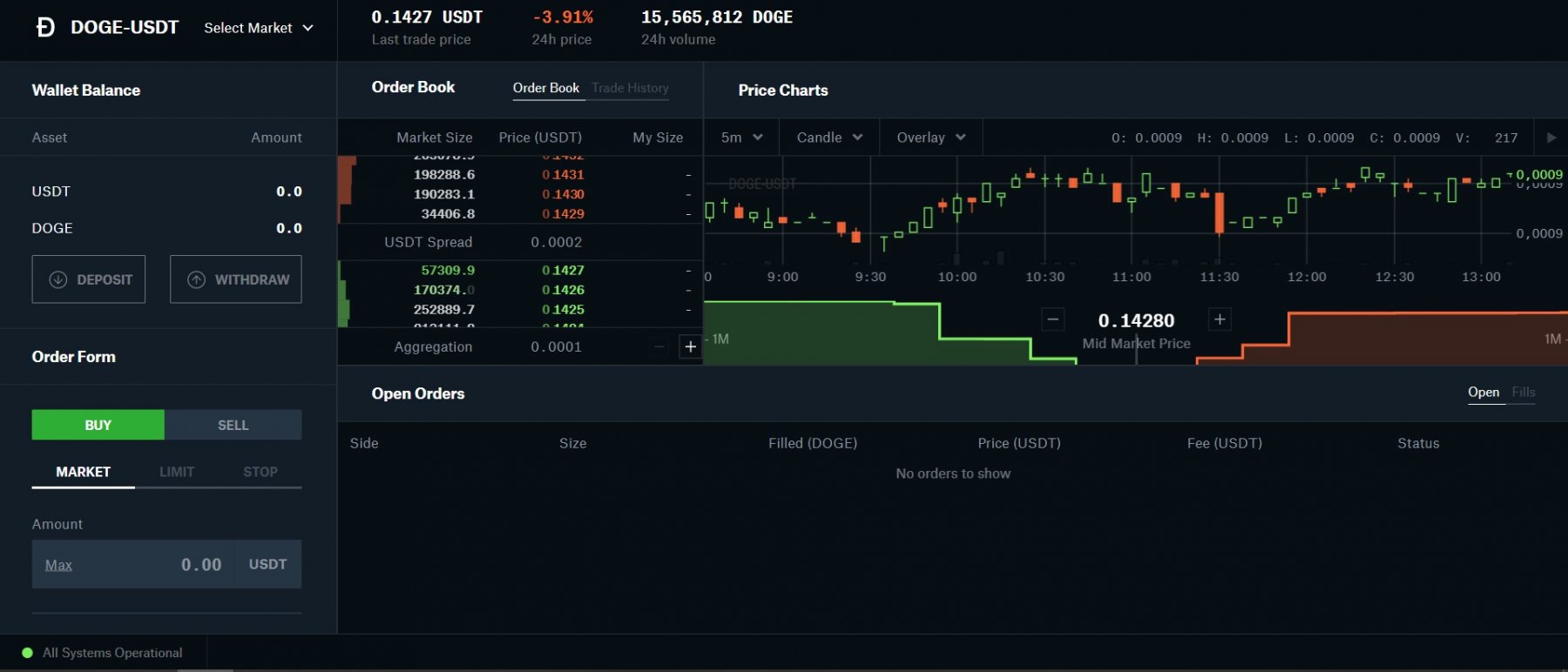Open the Fills tab in Open Orders
This screenshot has height=672, width=1568.
pos(1523,393)
